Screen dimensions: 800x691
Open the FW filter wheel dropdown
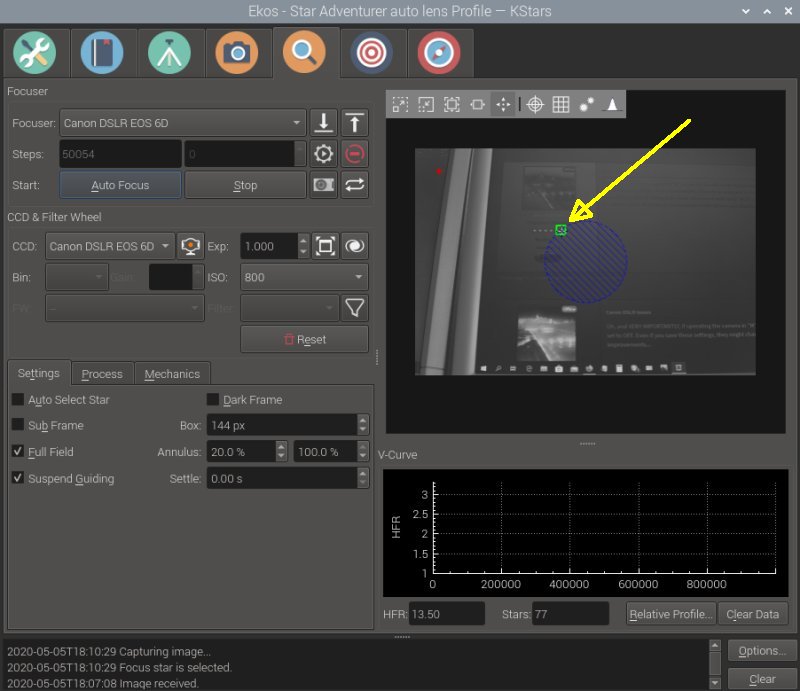(x=124, y=308)
